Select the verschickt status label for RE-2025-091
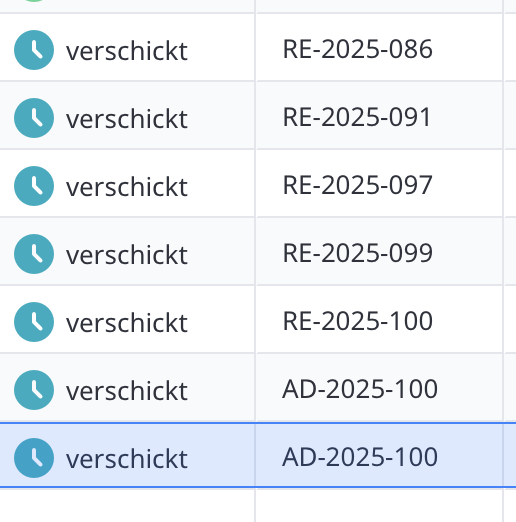516x522 pixels. (127, 119)
